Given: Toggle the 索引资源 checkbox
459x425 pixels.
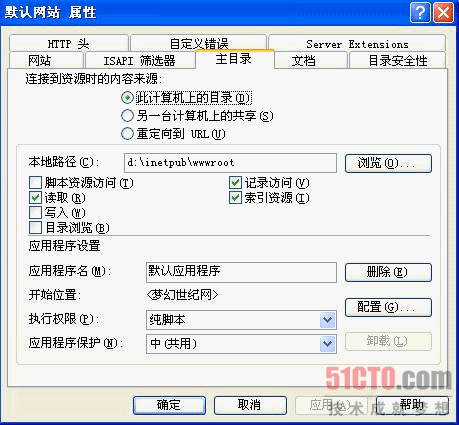Looking at the screenshot, I should [x=235, y=198].
